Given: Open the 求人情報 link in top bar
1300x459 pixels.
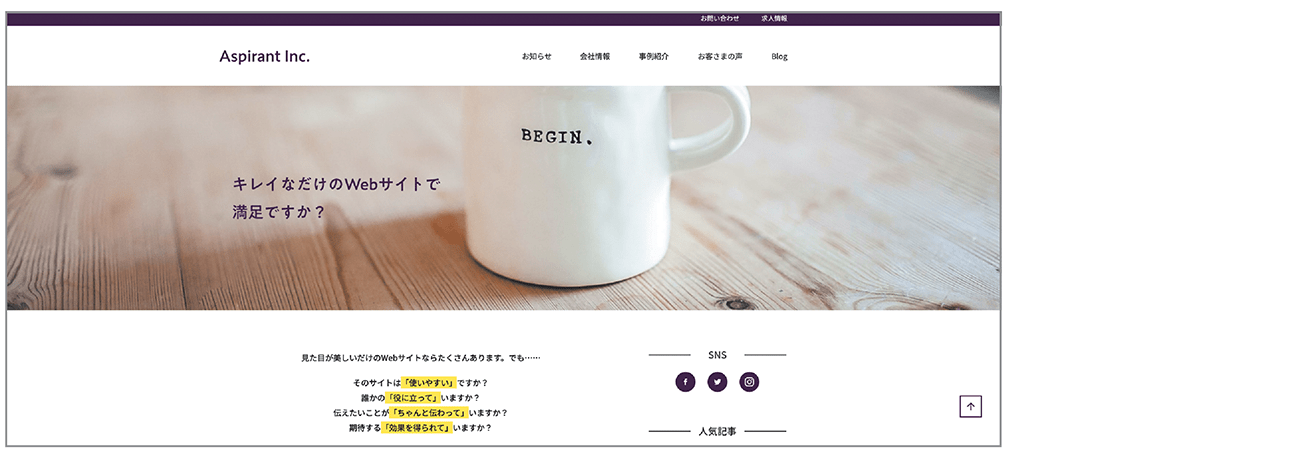Looking at the screenshot, I should [774, 19].
